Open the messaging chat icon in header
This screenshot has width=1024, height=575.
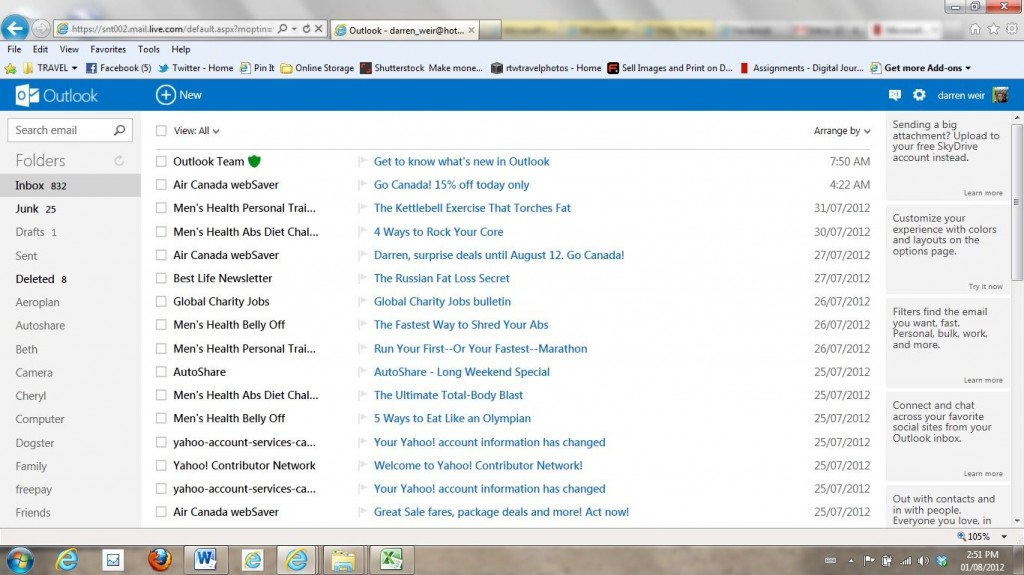coord(895,95)
